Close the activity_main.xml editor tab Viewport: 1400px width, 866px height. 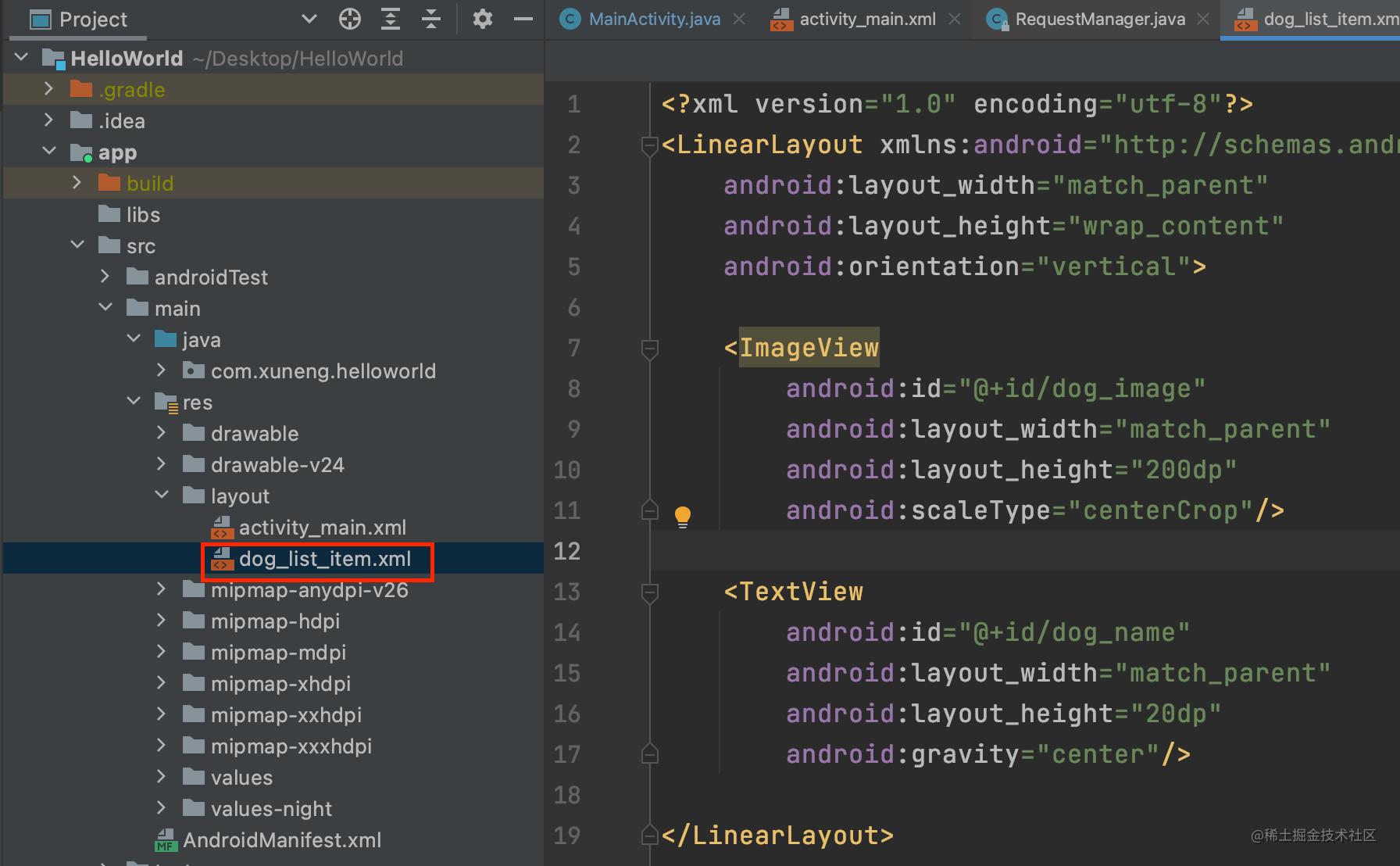tap(955, 20)
